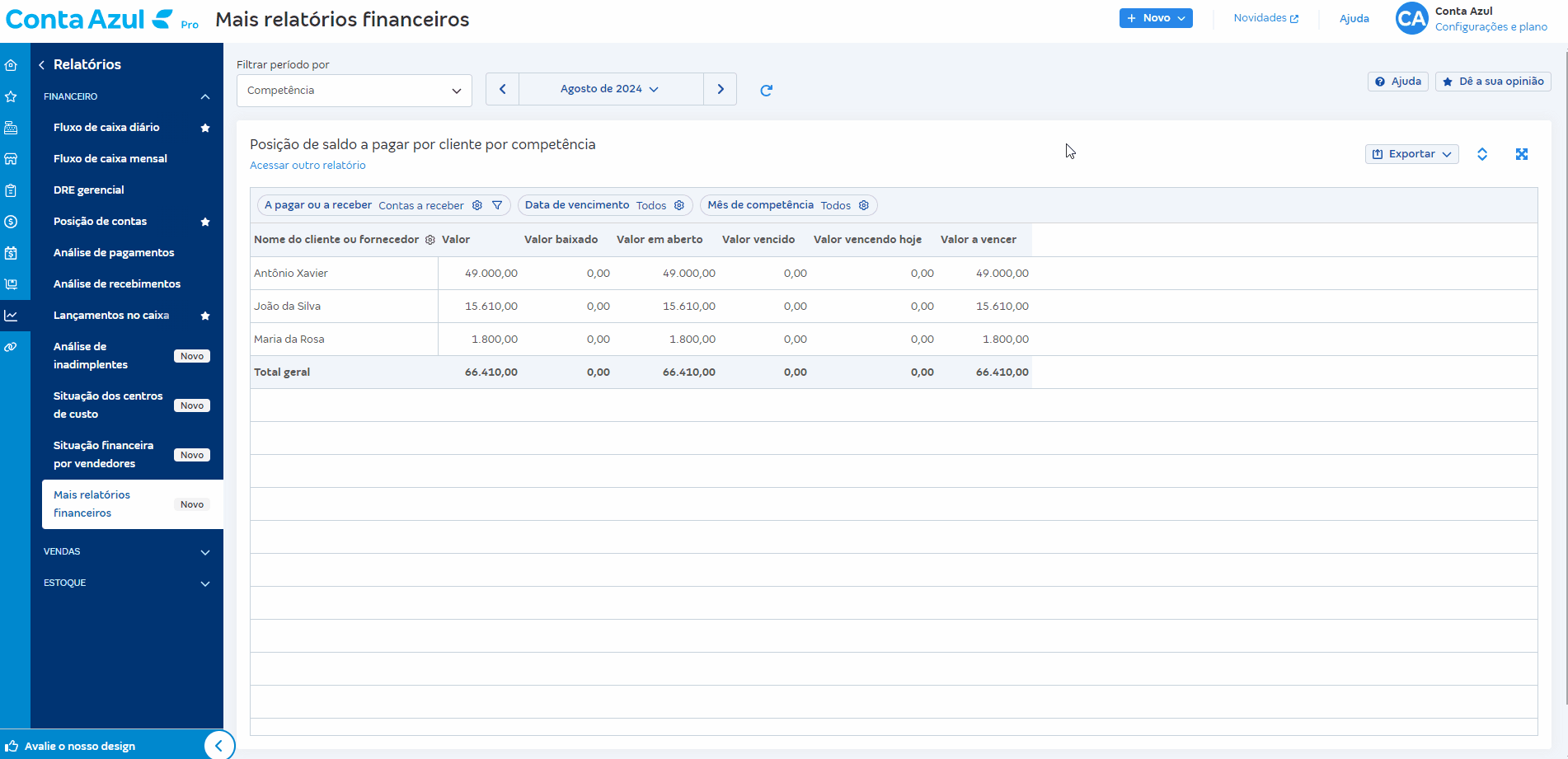This screenshot has height=759, width=1568.
Task: Click expand/collapse rows arrows icon
Action: pyautogui.click(x=1481, y=154)
